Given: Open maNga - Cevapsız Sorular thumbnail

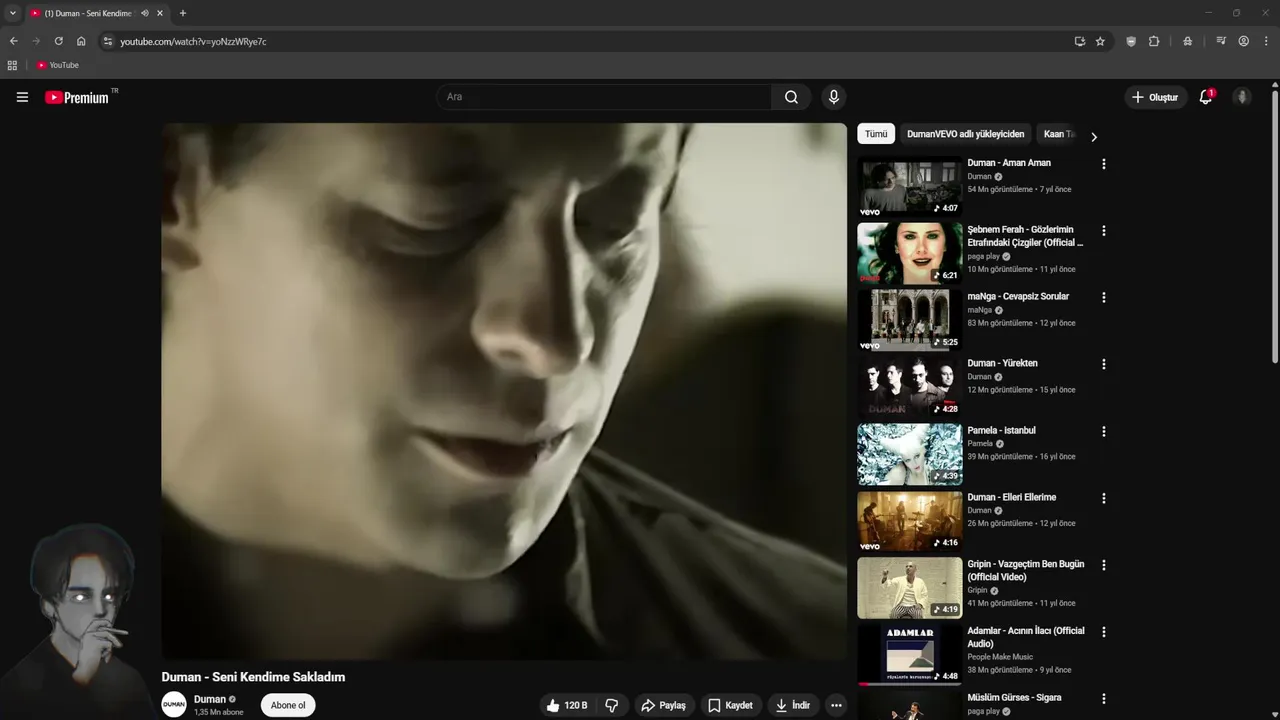Looking at the screenshot, I should (909, 320).
